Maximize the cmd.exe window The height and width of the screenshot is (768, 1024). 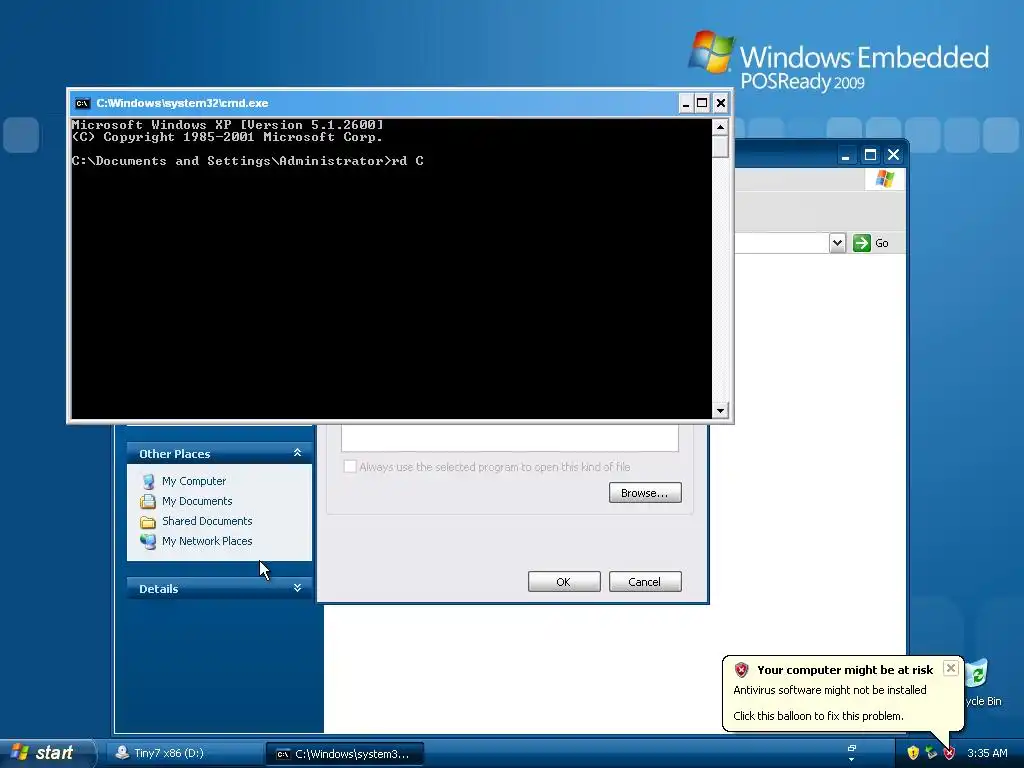[702, 103]
